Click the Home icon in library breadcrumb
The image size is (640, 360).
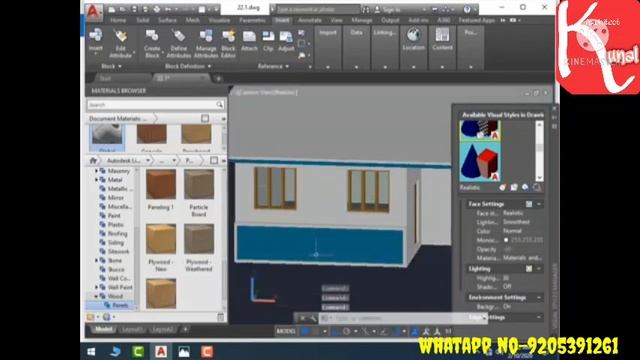[x=93, y=160]
